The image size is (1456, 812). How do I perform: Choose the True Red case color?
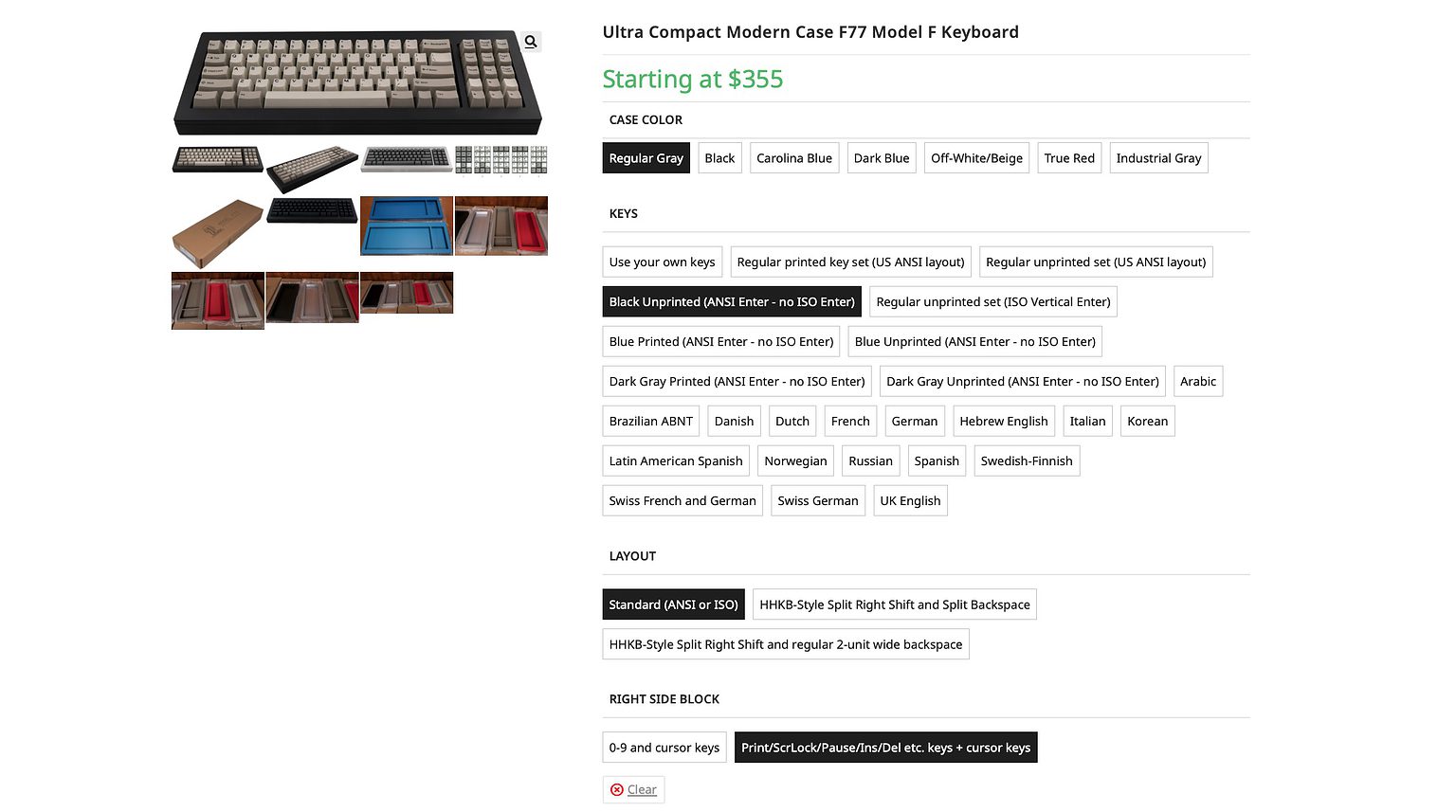[x=1068, y=157]
